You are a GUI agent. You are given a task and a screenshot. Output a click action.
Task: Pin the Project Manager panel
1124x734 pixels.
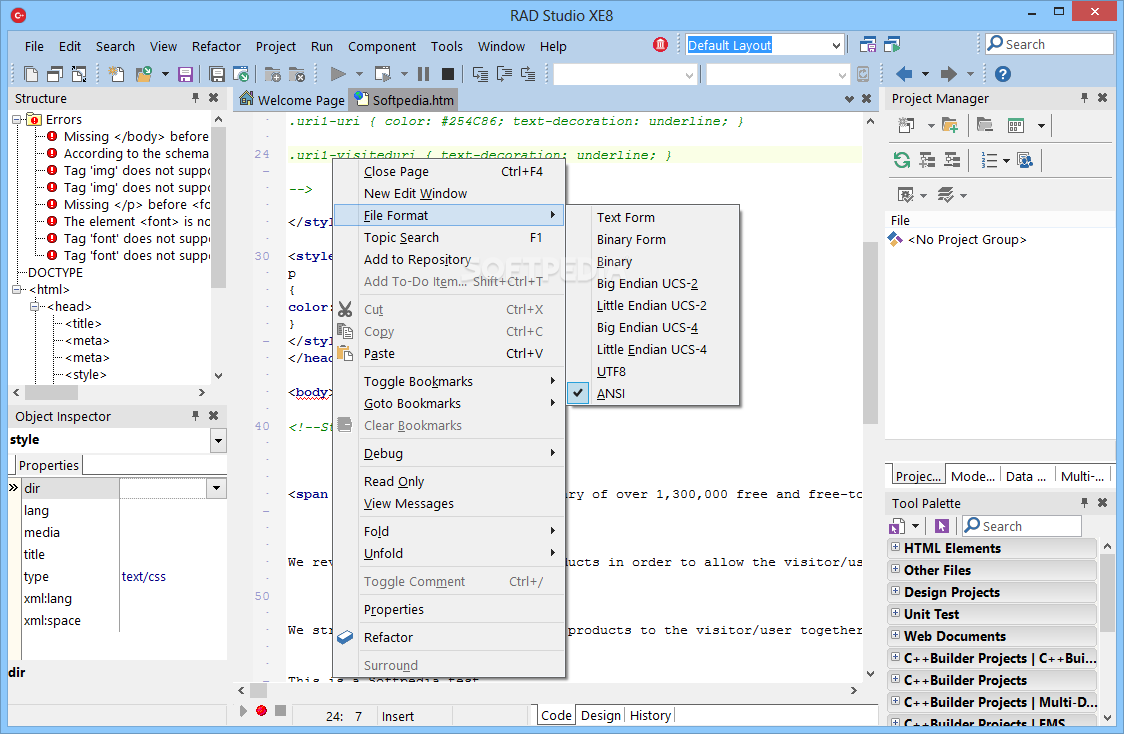(1084, 97)
